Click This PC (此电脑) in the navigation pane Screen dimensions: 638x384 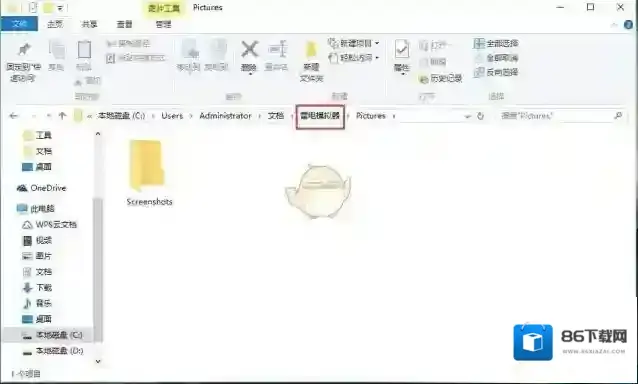tap(36, 209)
